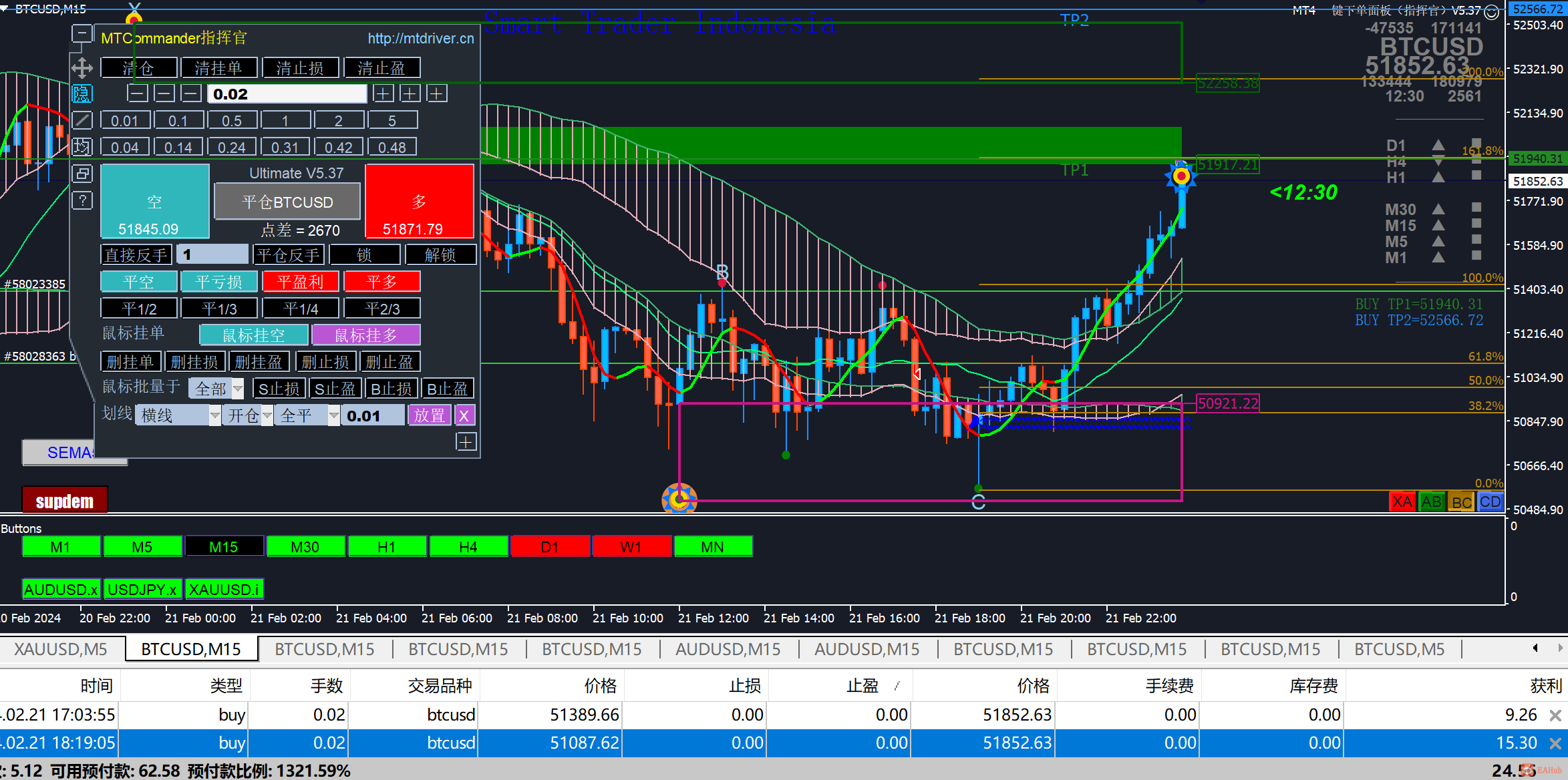Click the move panel cross-arrows icon
The width and height of the screenshot is (1568, 780).
pyautogui.click(x=82, y=67)
